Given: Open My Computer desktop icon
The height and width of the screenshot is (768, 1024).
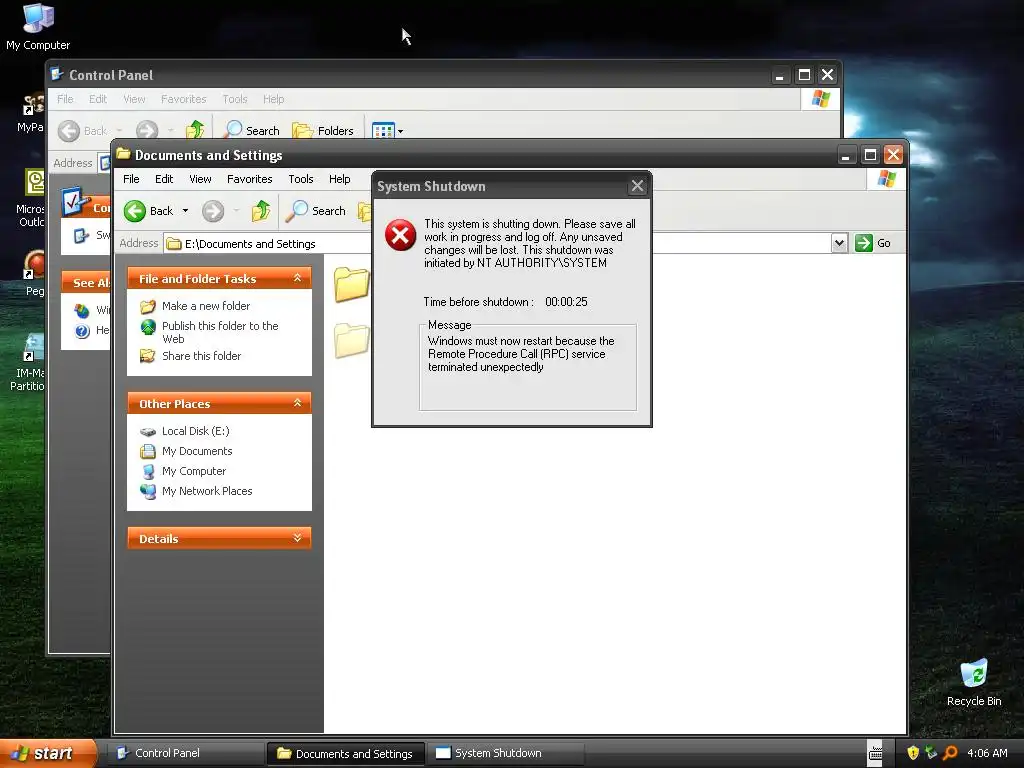Looking at the screenshot, I should [38, 27].
